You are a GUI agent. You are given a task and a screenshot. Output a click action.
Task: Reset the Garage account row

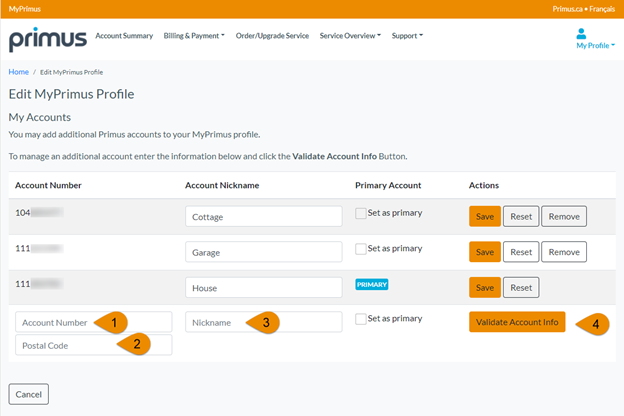coord(521,252)
